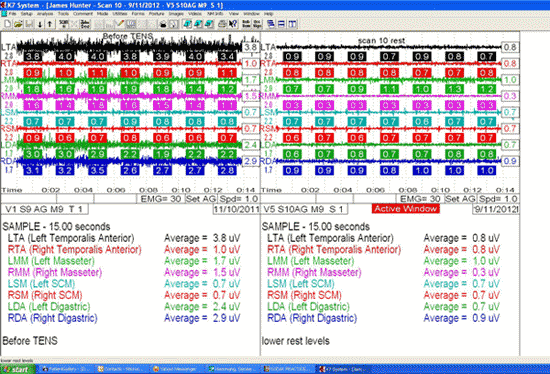Click the Scan toolbar button
Viewport: 550px width, 374px height.
tap(64, 24)
